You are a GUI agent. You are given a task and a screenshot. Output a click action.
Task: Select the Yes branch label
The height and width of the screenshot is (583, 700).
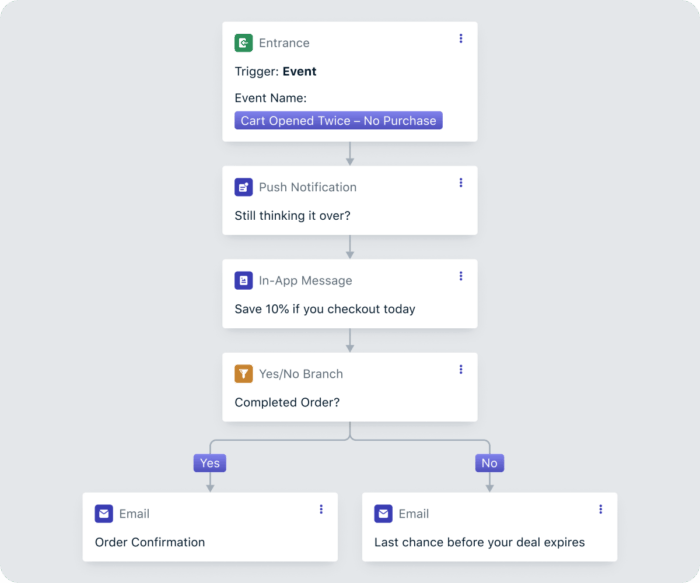(210, 463)
